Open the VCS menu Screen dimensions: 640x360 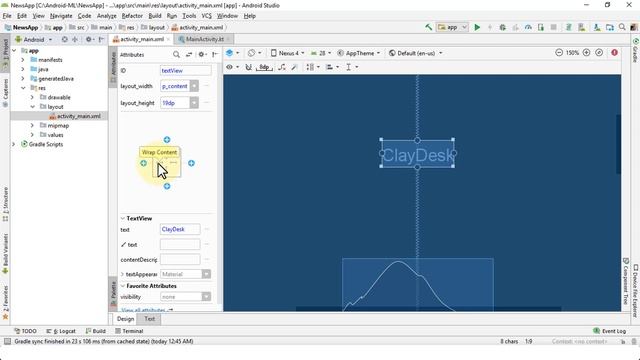point(207,16)
